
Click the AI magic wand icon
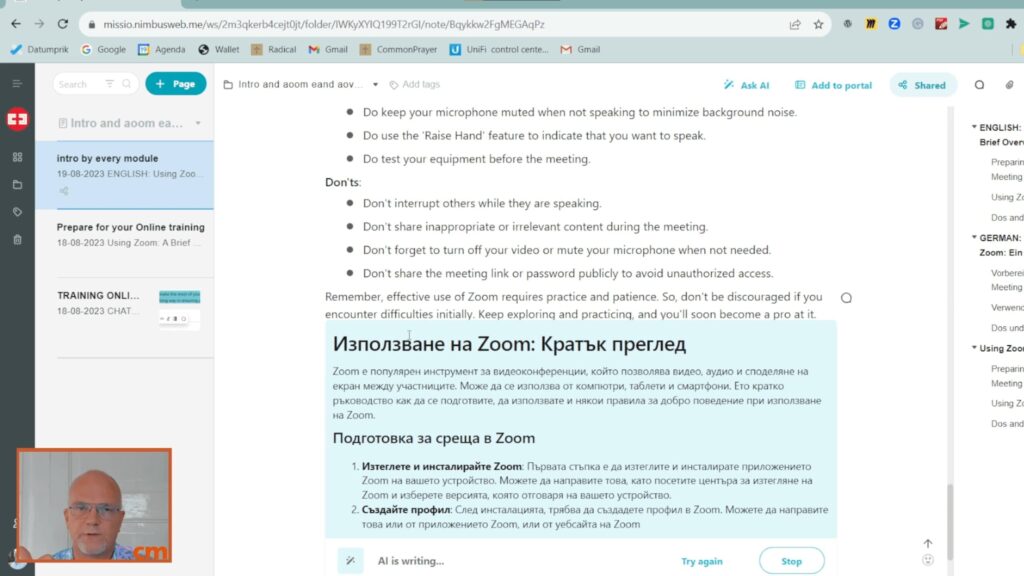click(x=351, y=561)
